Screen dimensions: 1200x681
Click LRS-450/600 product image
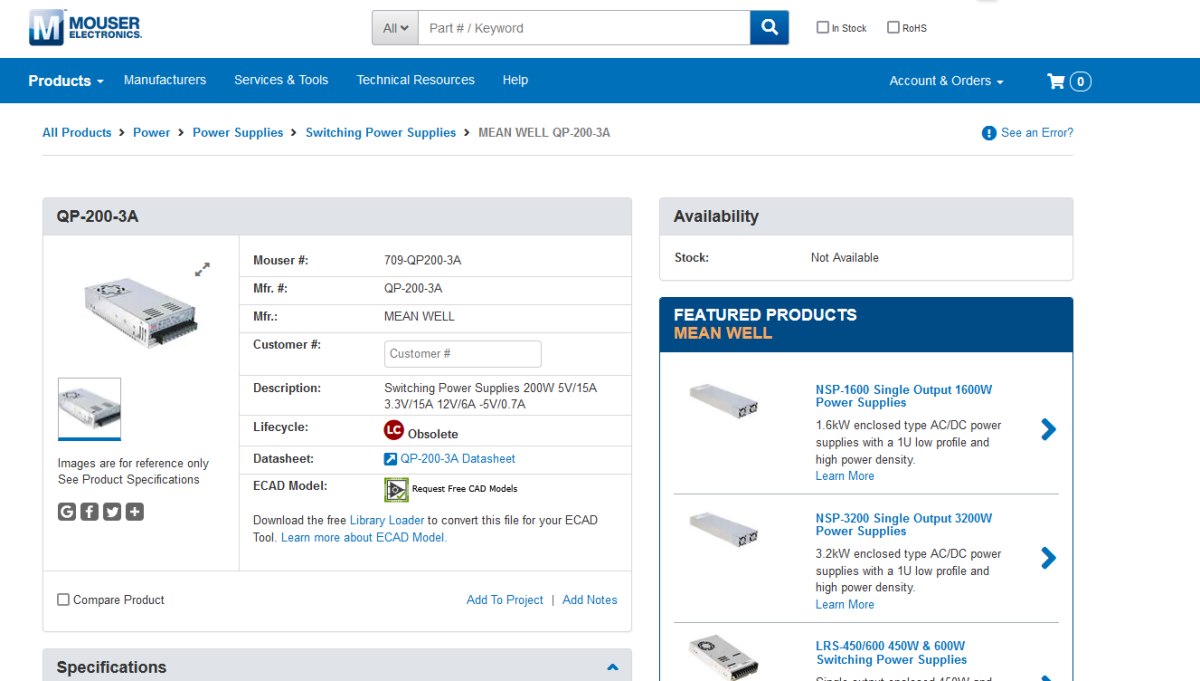[724, 658]
